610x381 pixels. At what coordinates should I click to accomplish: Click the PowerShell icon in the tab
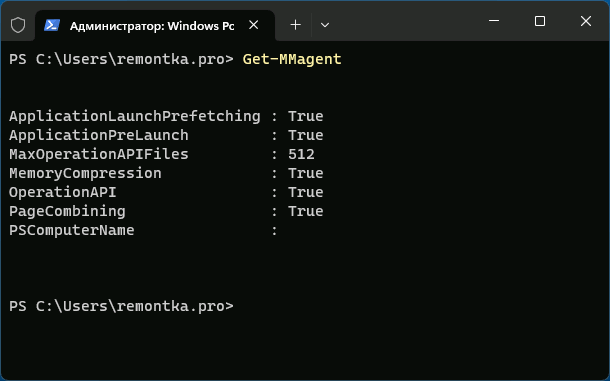pyautogui.click(x=52, y=25)
